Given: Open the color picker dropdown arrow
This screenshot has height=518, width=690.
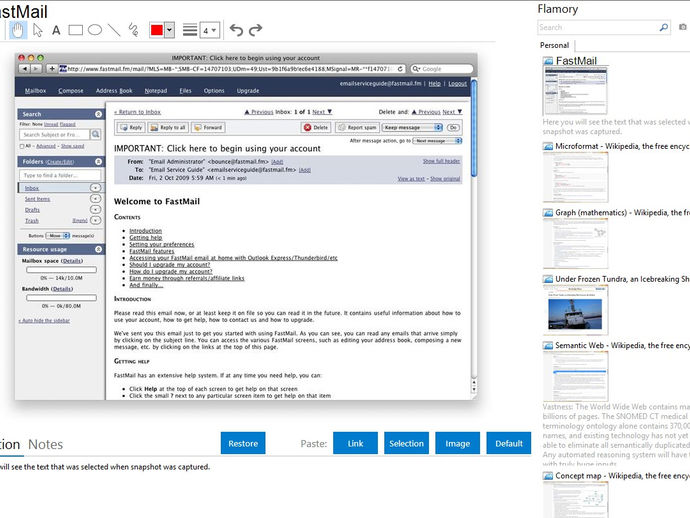Looking at the screenshot, I should coord(169,30).
